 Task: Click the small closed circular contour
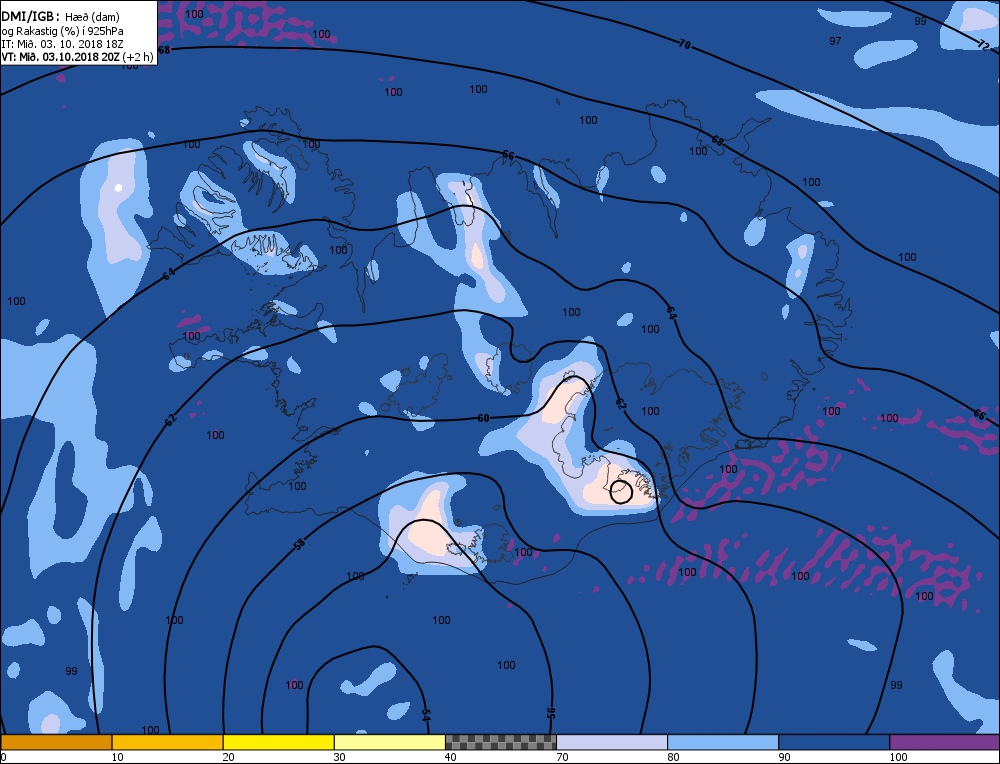[x=621, y=492]
